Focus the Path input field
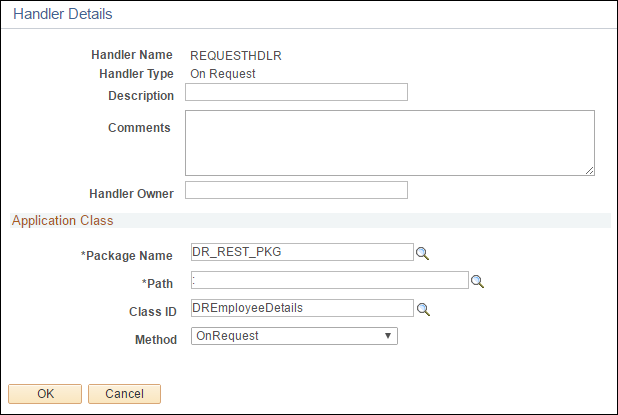 (x=330, y=280)
